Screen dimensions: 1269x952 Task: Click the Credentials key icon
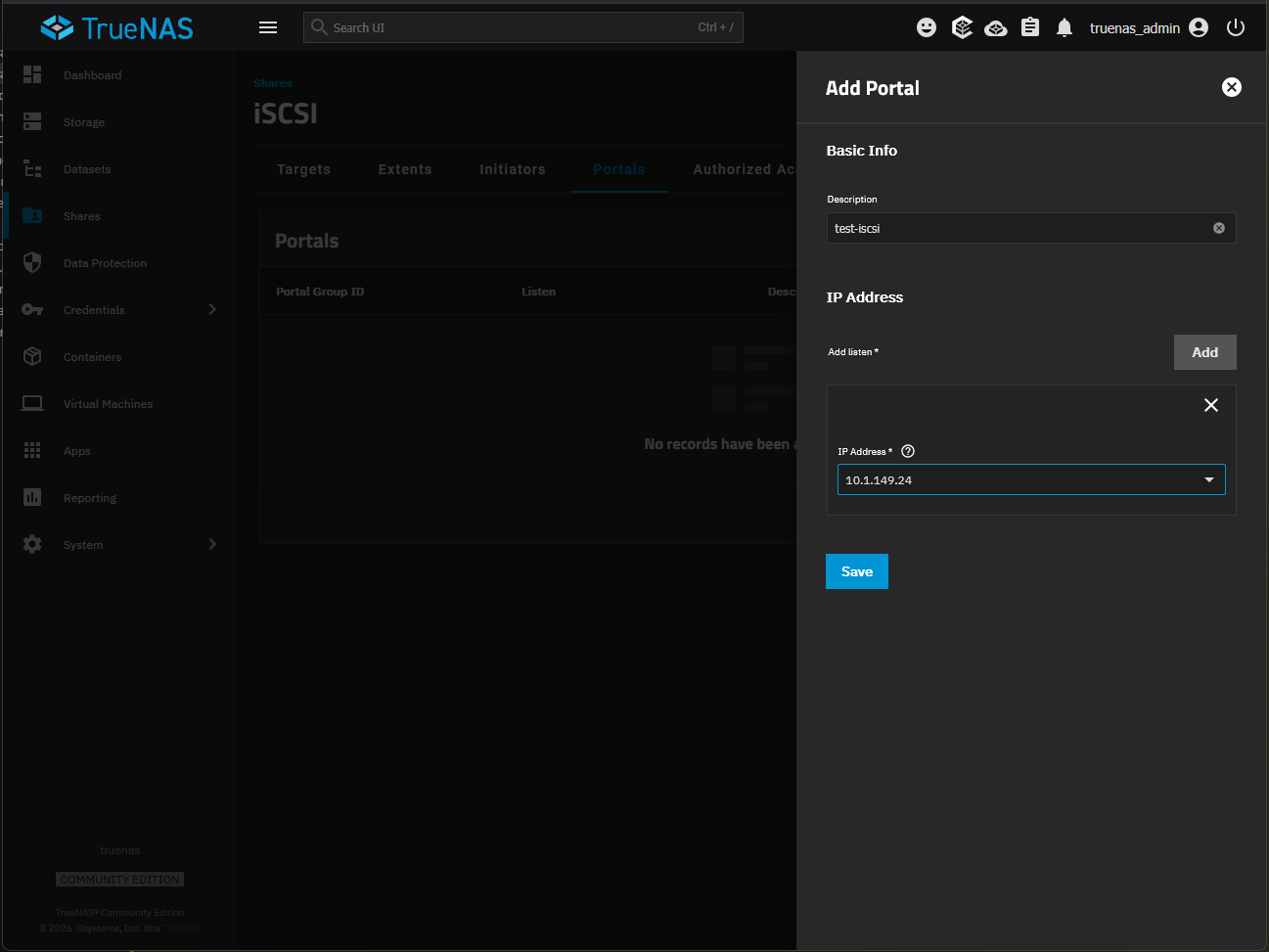pos(32,309)
